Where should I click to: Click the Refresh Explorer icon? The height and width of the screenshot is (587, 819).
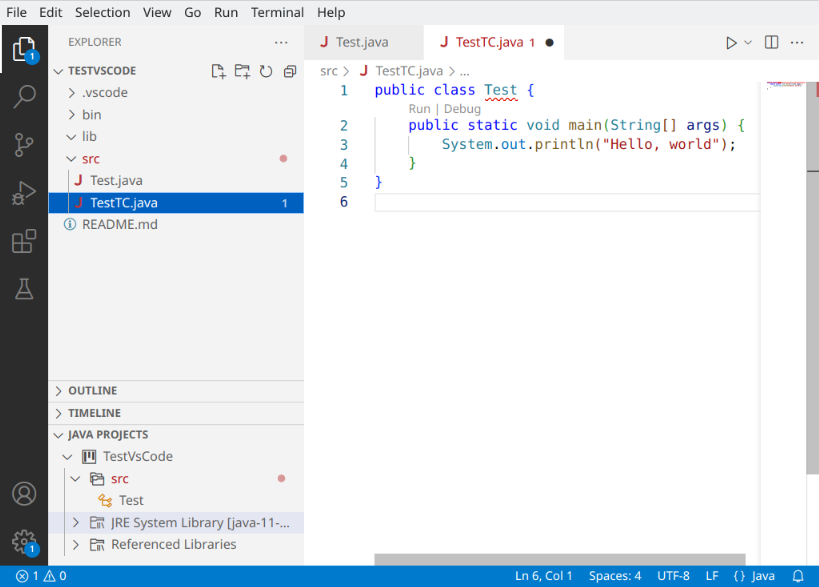(266, 71)
